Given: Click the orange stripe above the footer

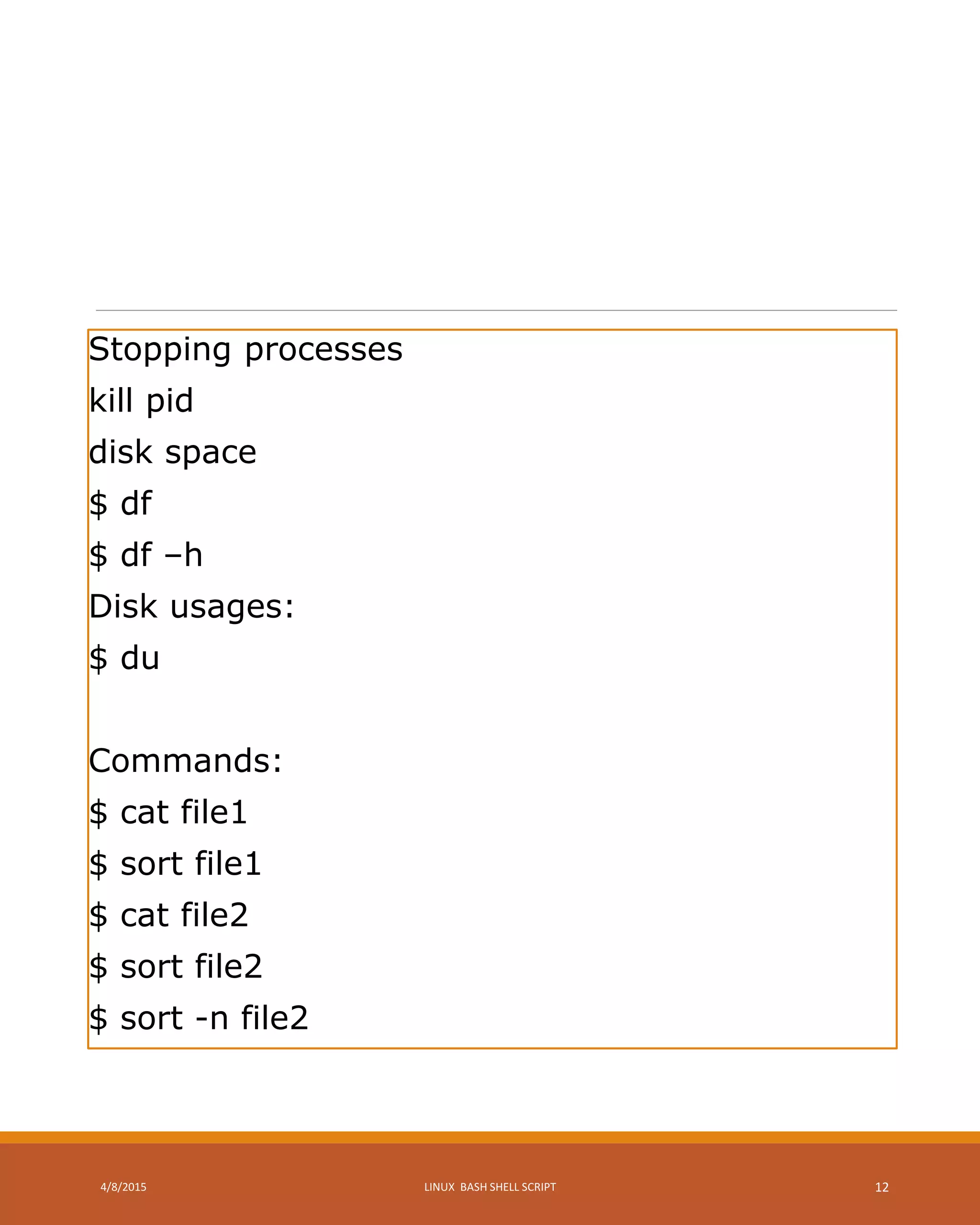Looking at the screenshot, I should pyautogui.click(x=490, y=1137).
